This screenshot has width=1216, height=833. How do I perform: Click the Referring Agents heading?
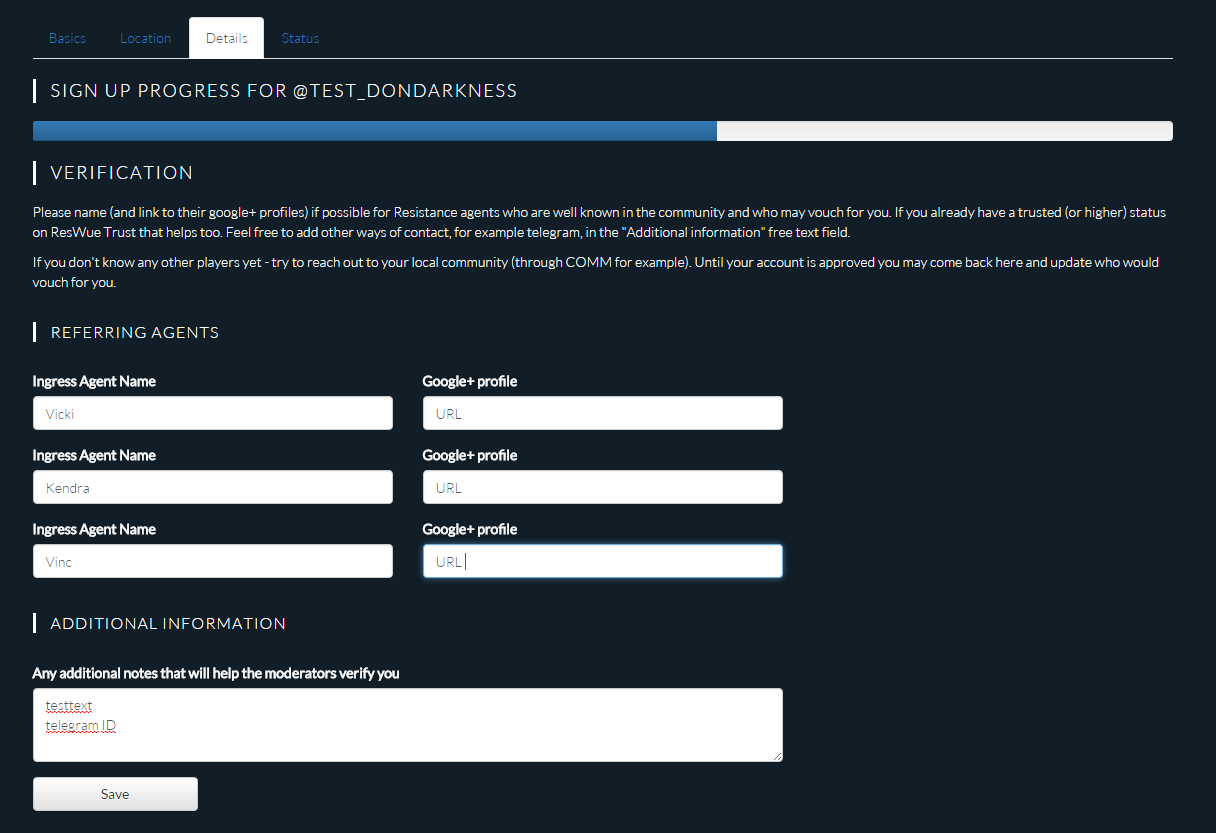(x=135, y=332)
